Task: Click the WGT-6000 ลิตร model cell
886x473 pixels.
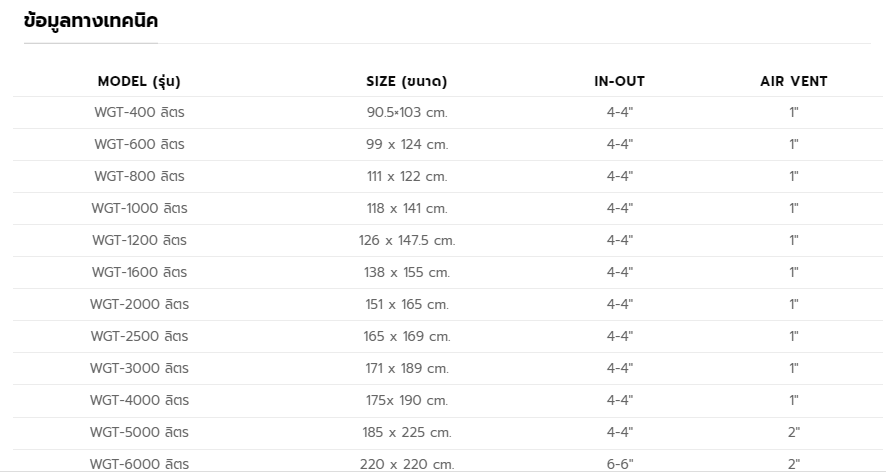Action: point(139,463)
